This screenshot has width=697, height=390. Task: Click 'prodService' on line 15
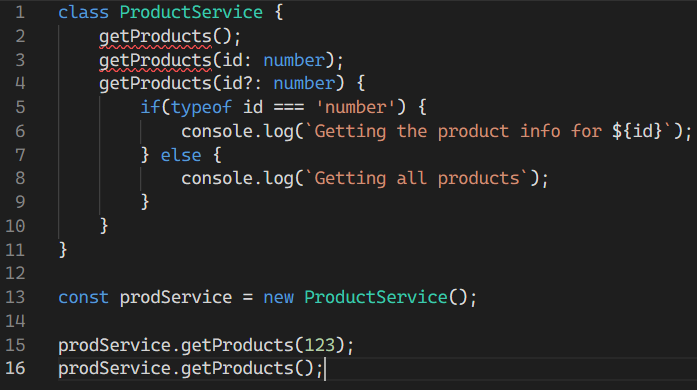coord(115,346)
